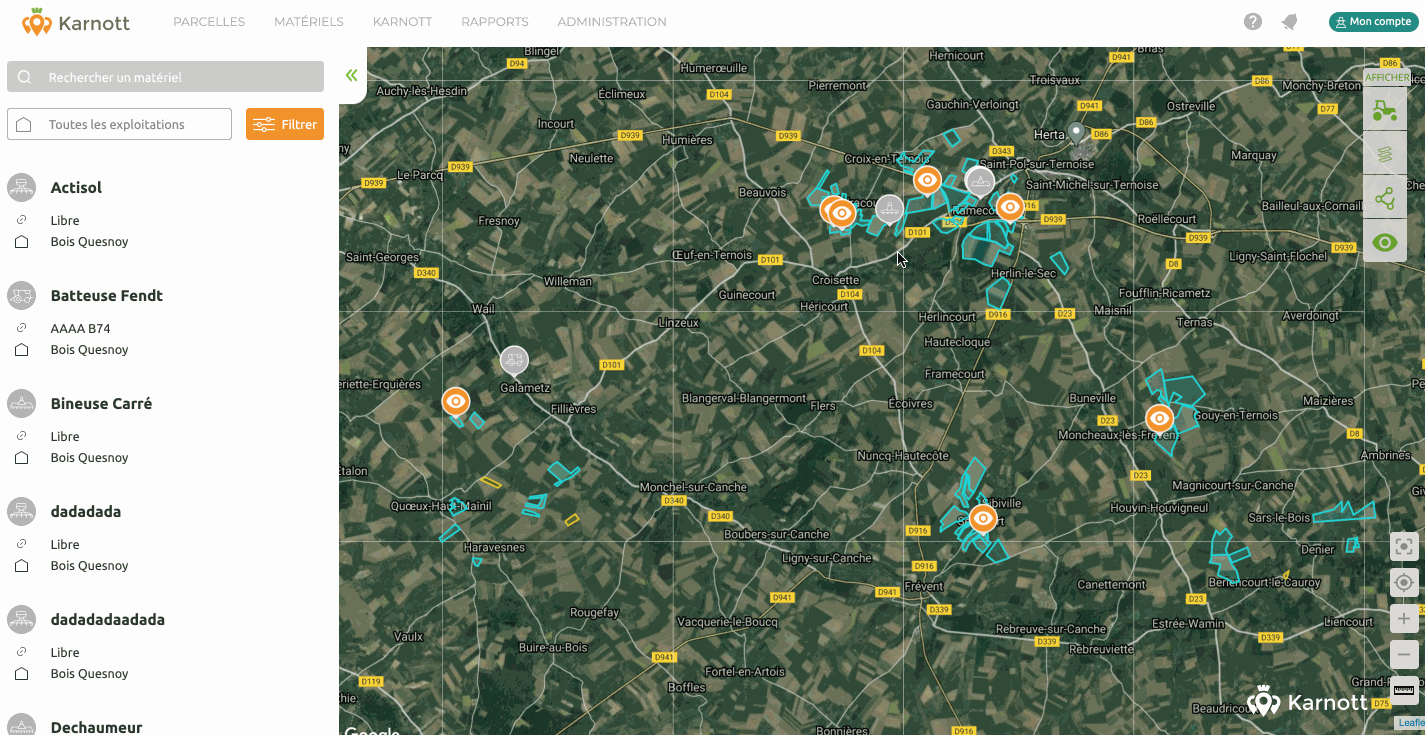
Task: Click the dadadadaadada equipment icon
Action: pyautogui.click(x=21, y=619)
